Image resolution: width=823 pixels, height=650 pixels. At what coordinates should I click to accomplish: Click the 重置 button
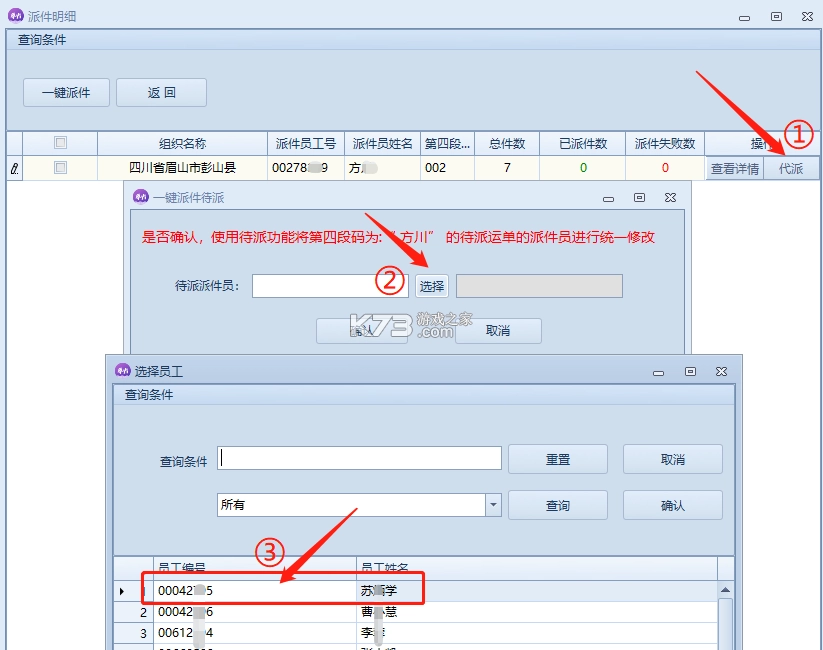558,458
